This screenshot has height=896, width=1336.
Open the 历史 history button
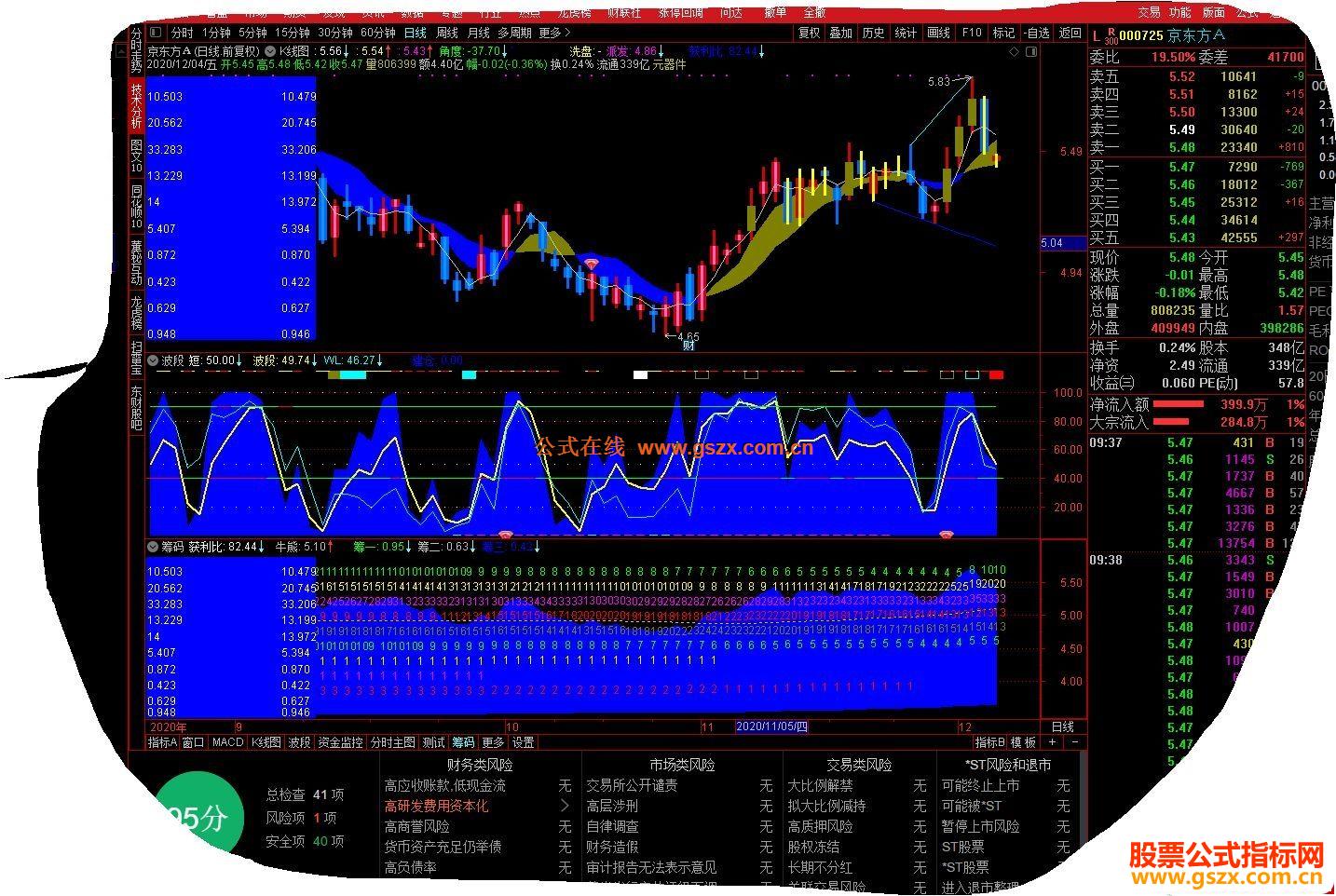click(x=874, y=33)
